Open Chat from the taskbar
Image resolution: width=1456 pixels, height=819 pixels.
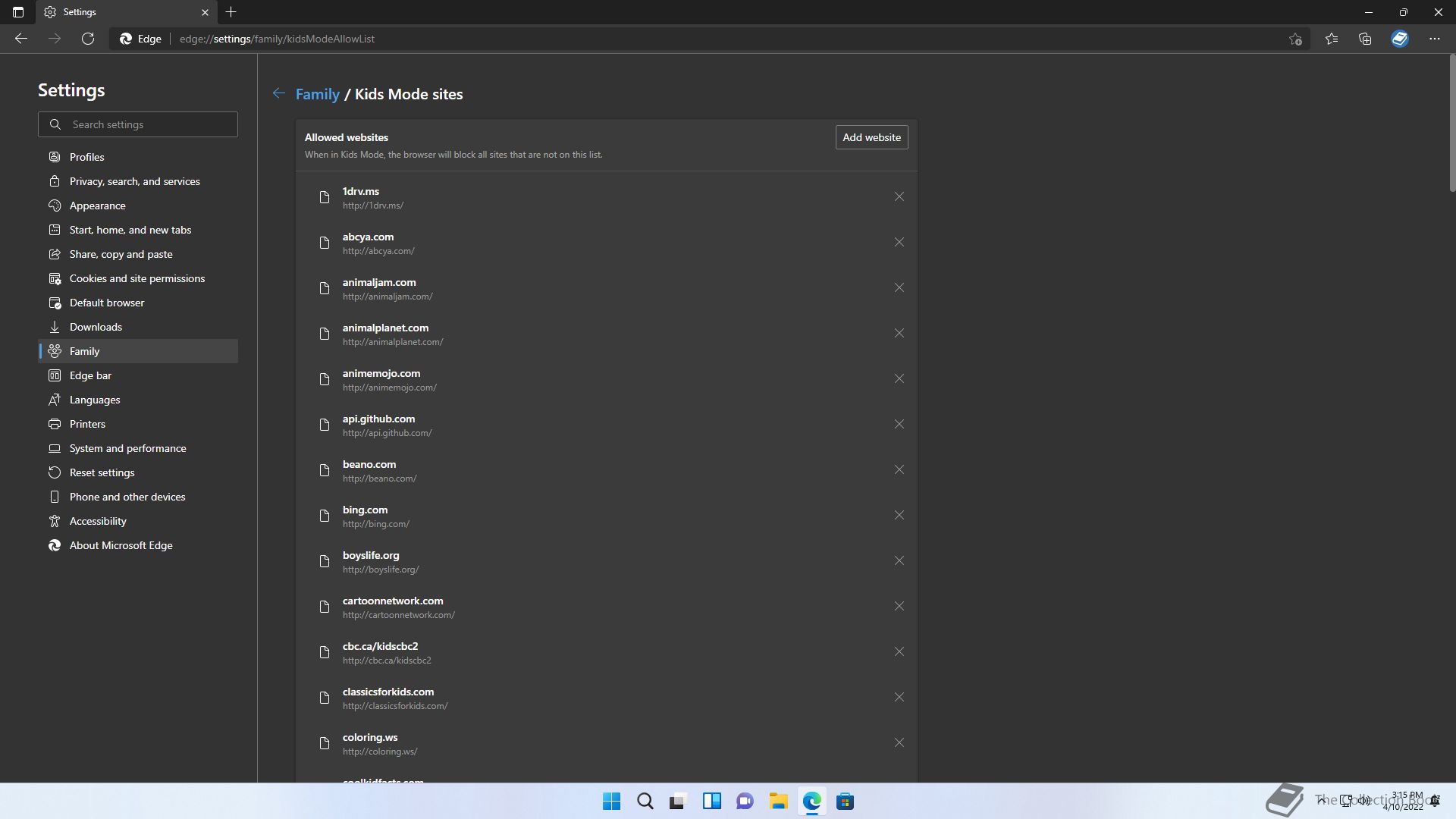coord(745,802)
